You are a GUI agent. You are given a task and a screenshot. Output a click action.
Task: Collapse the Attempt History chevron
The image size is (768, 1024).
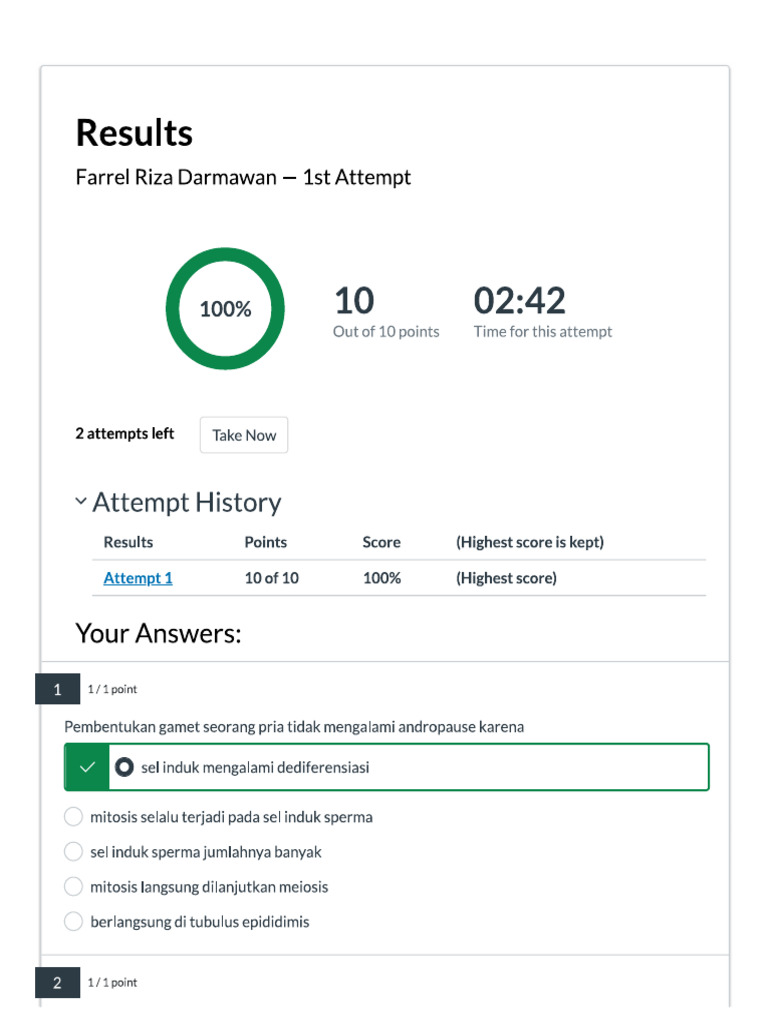pyautogui.click(x=81, y=502)
